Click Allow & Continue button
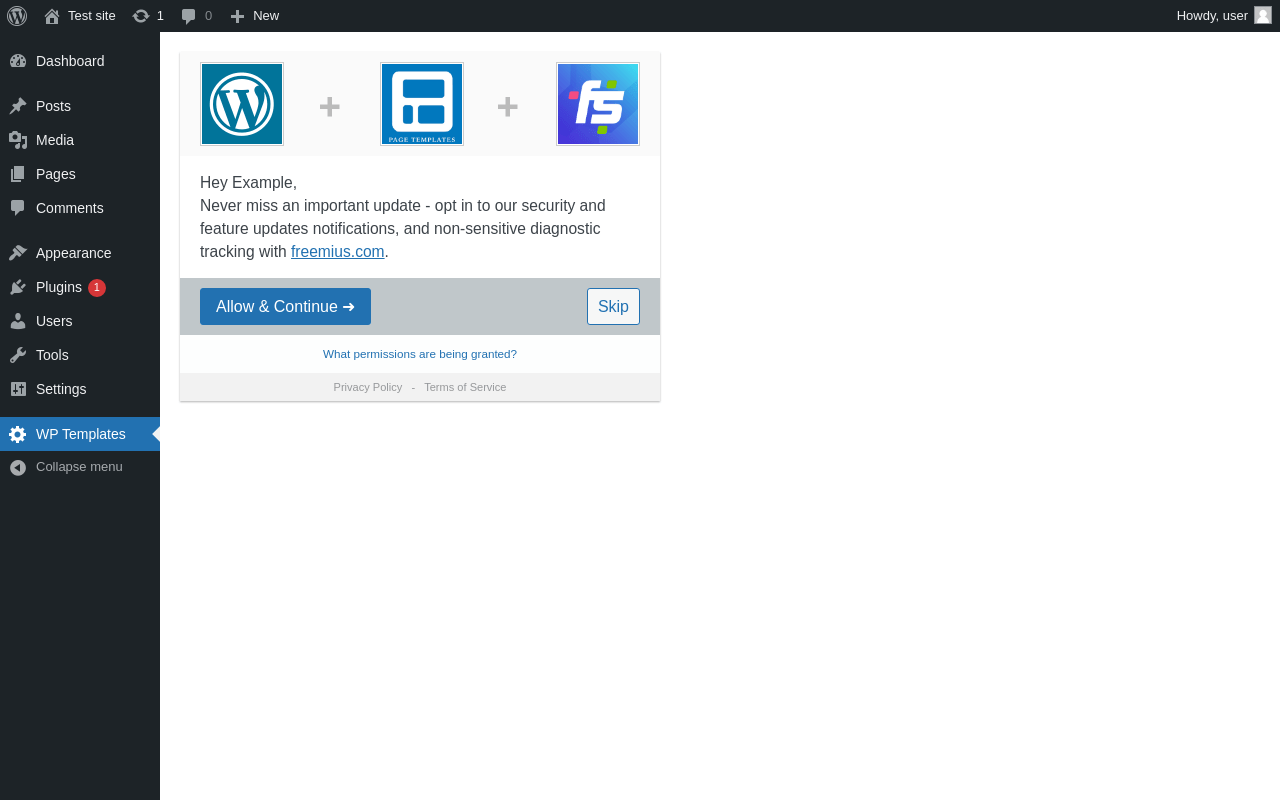Image resolution: width=1280 pixels, height=800 pixels. pyautogui.click(x=285, y=306)
